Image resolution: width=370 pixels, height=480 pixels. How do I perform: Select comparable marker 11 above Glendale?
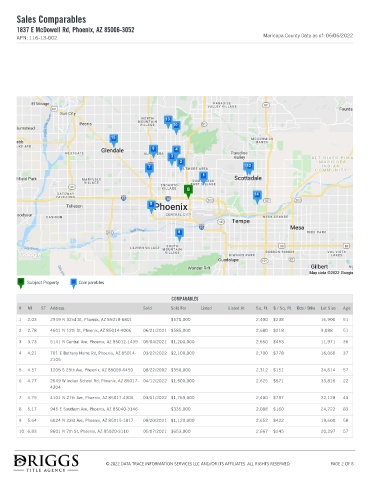tap(114, 140)
